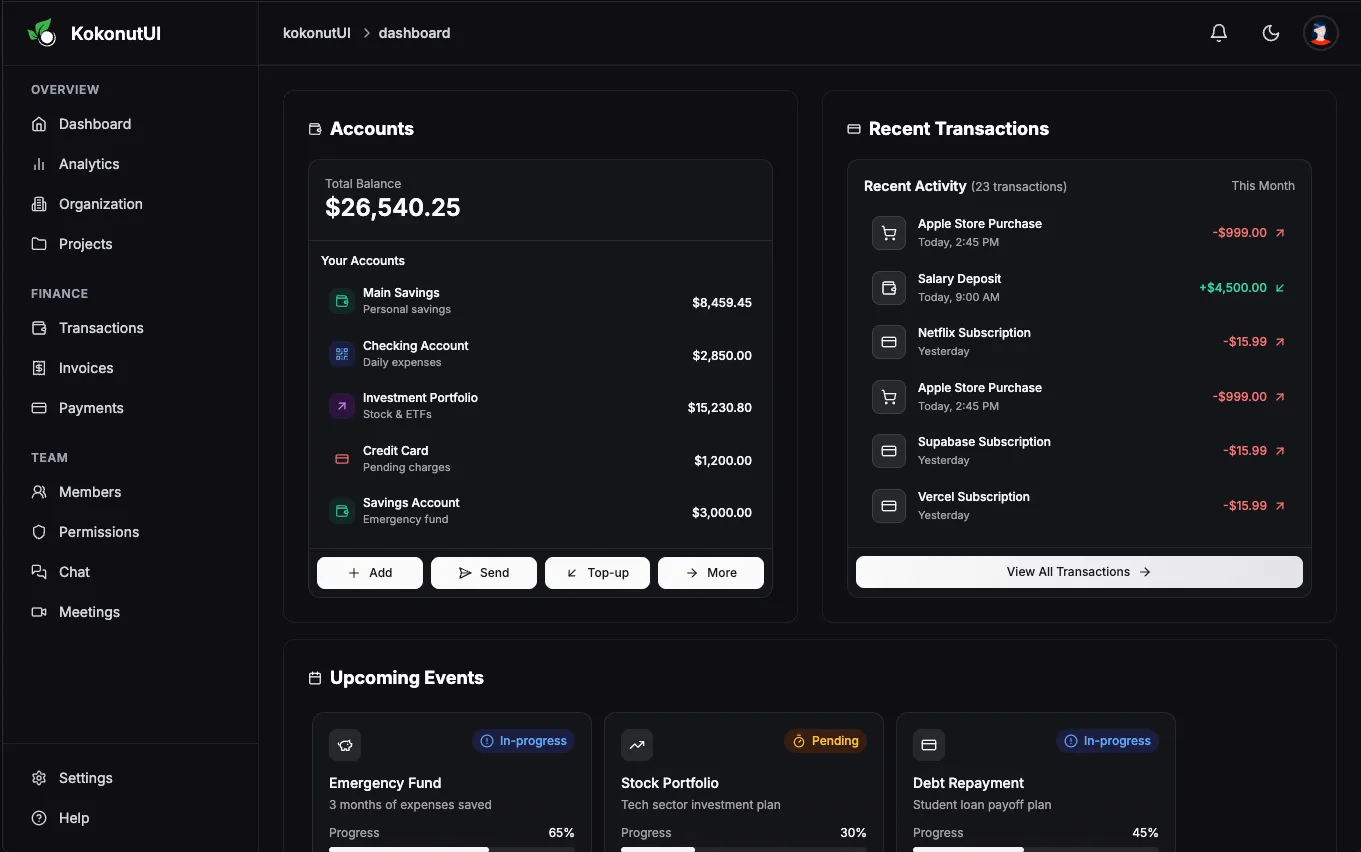Click the notifications bell icon
The image size is (1361, 852).
point(1218,33)
